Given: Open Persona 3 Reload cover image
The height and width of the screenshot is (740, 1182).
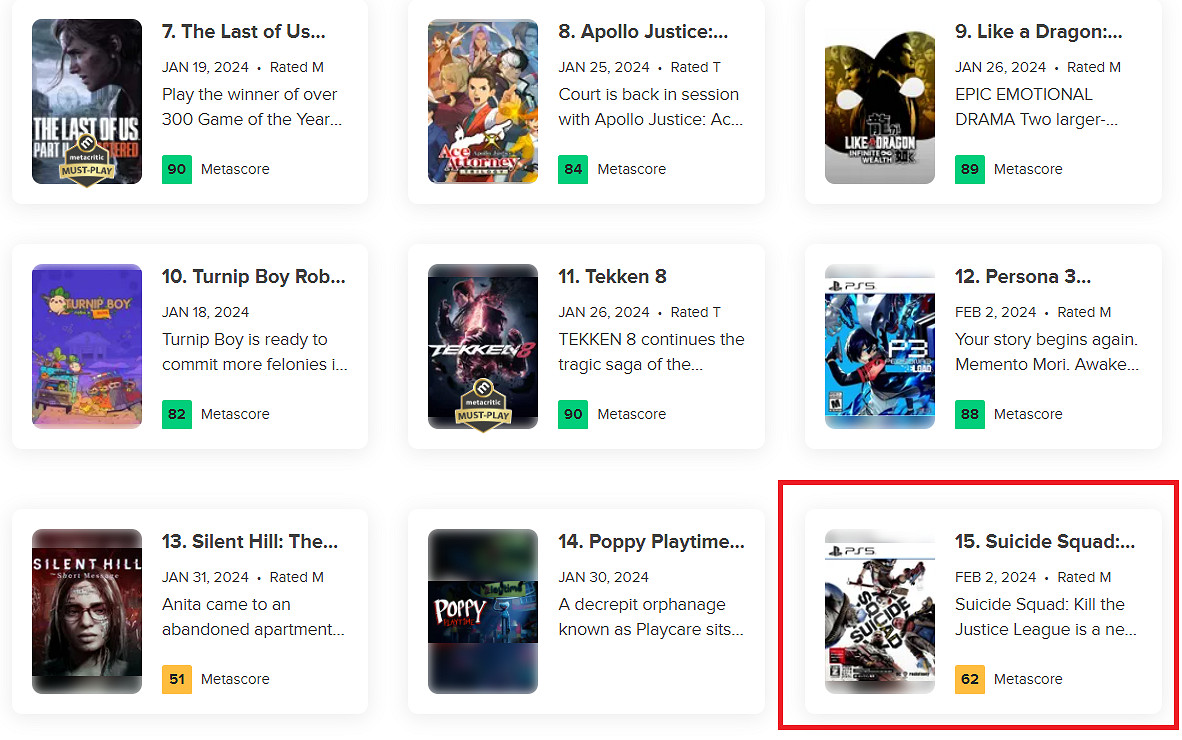Looking at the screenshot, I should click(x=879, y=345).
